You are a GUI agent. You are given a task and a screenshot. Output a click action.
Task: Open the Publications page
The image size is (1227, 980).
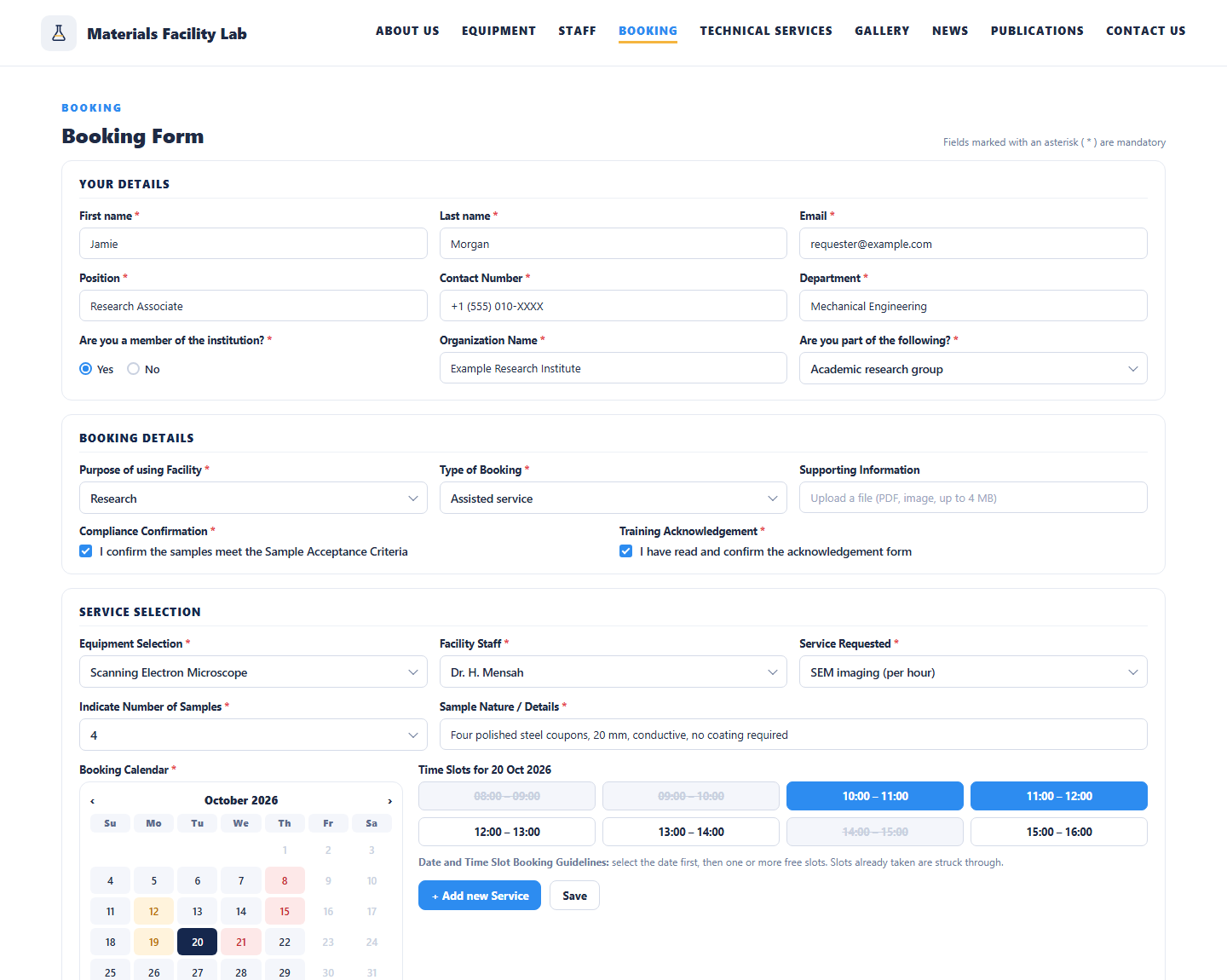point(1037,31)
